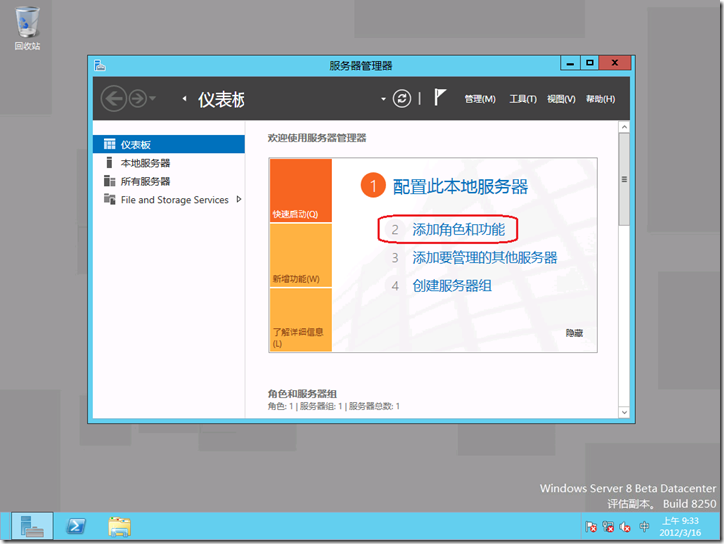Click the Action Center flag tray icon

pyautogui.click(x=591, y=526)
